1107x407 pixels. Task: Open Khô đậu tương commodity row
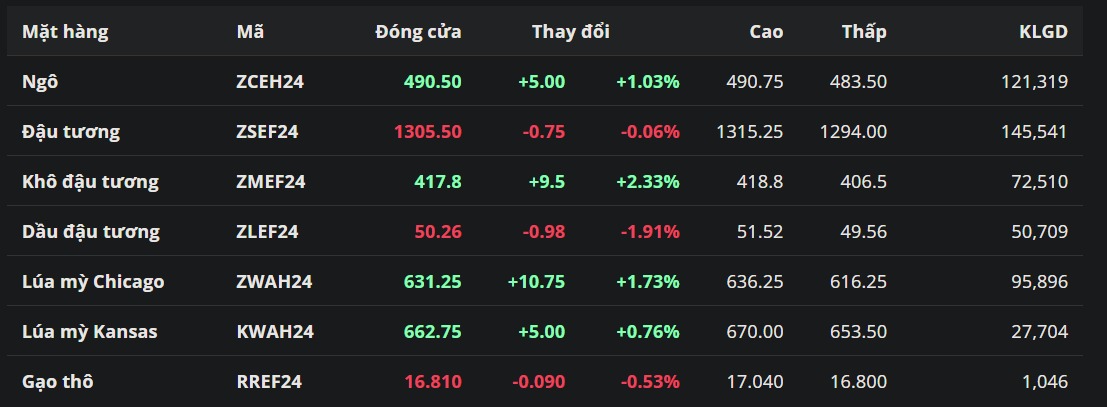[90, 181]
